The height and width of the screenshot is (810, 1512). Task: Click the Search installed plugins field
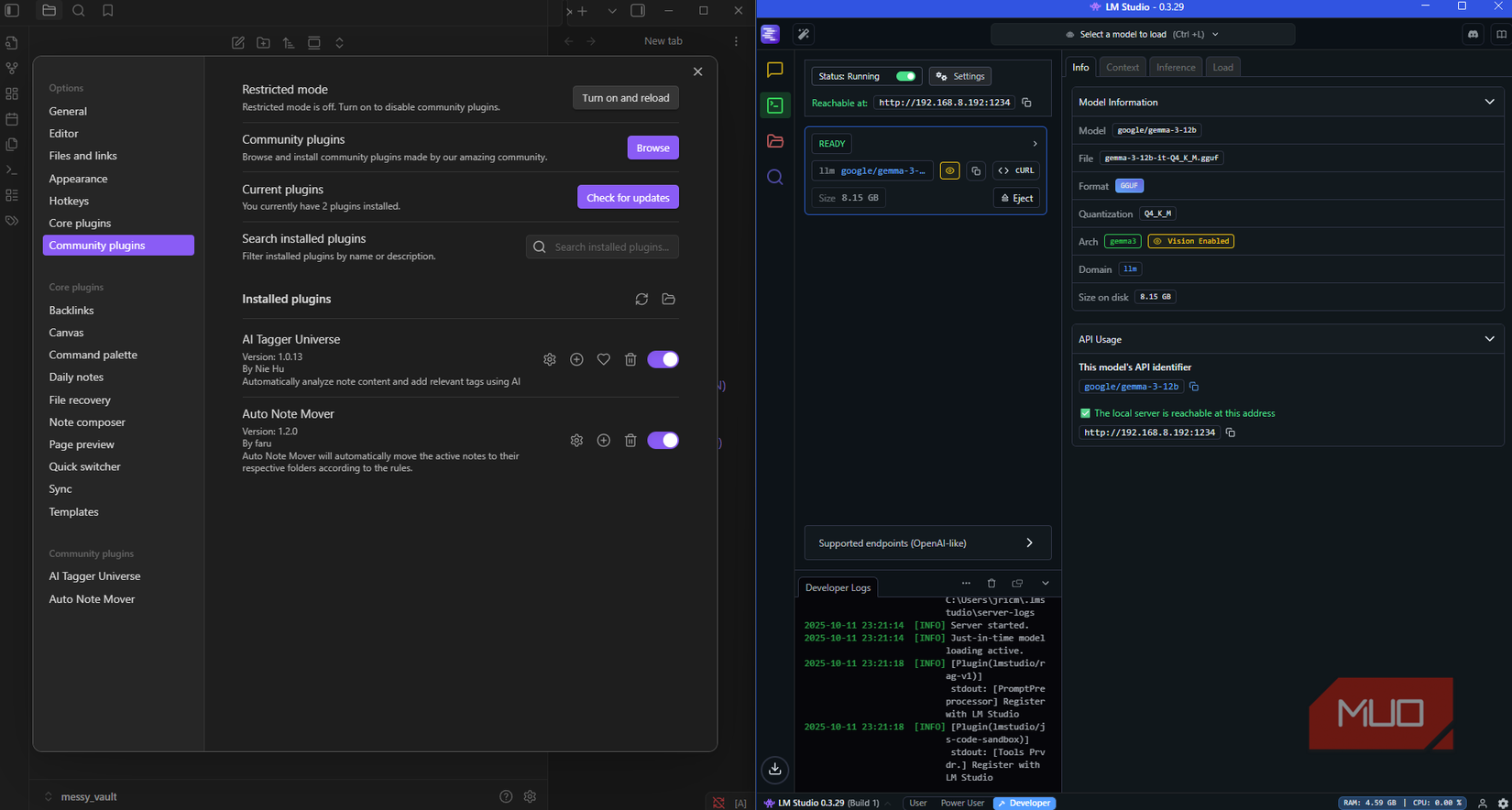pos(610,247)
